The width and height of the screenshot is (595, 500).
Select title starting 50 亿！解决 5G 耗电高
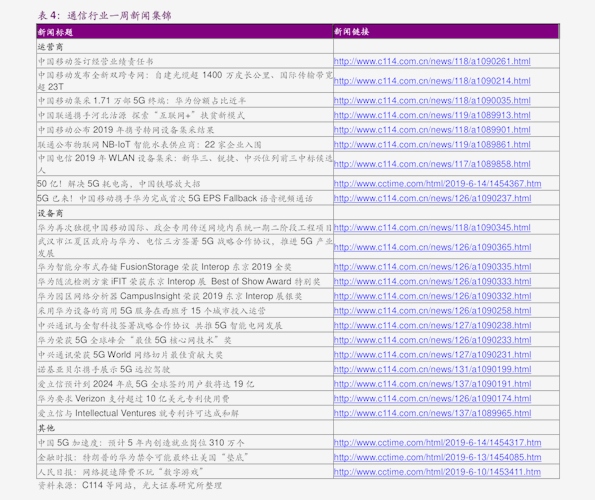(118, 184)
